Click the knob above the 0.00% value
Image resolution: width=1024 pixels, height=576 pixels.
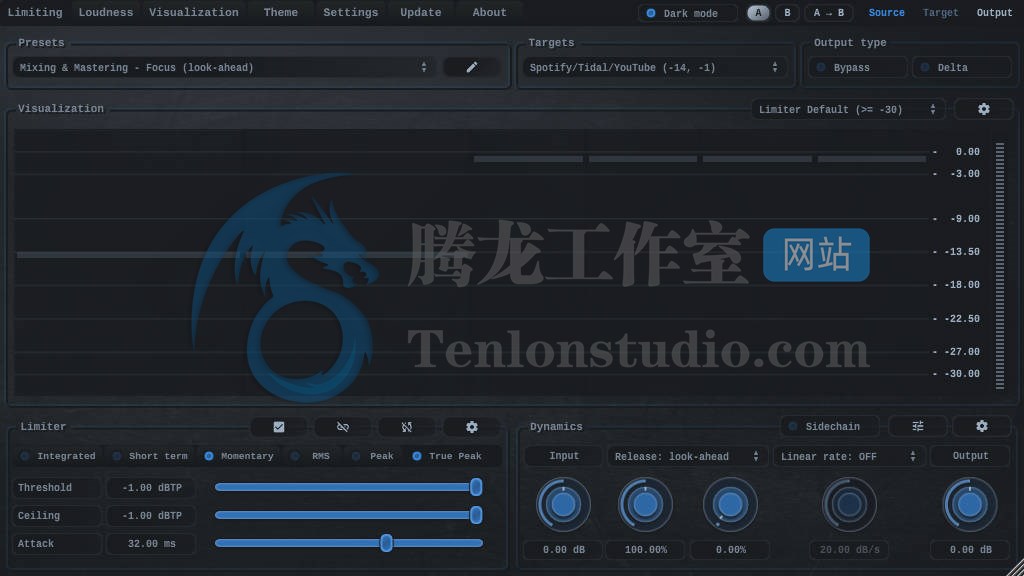730,504
